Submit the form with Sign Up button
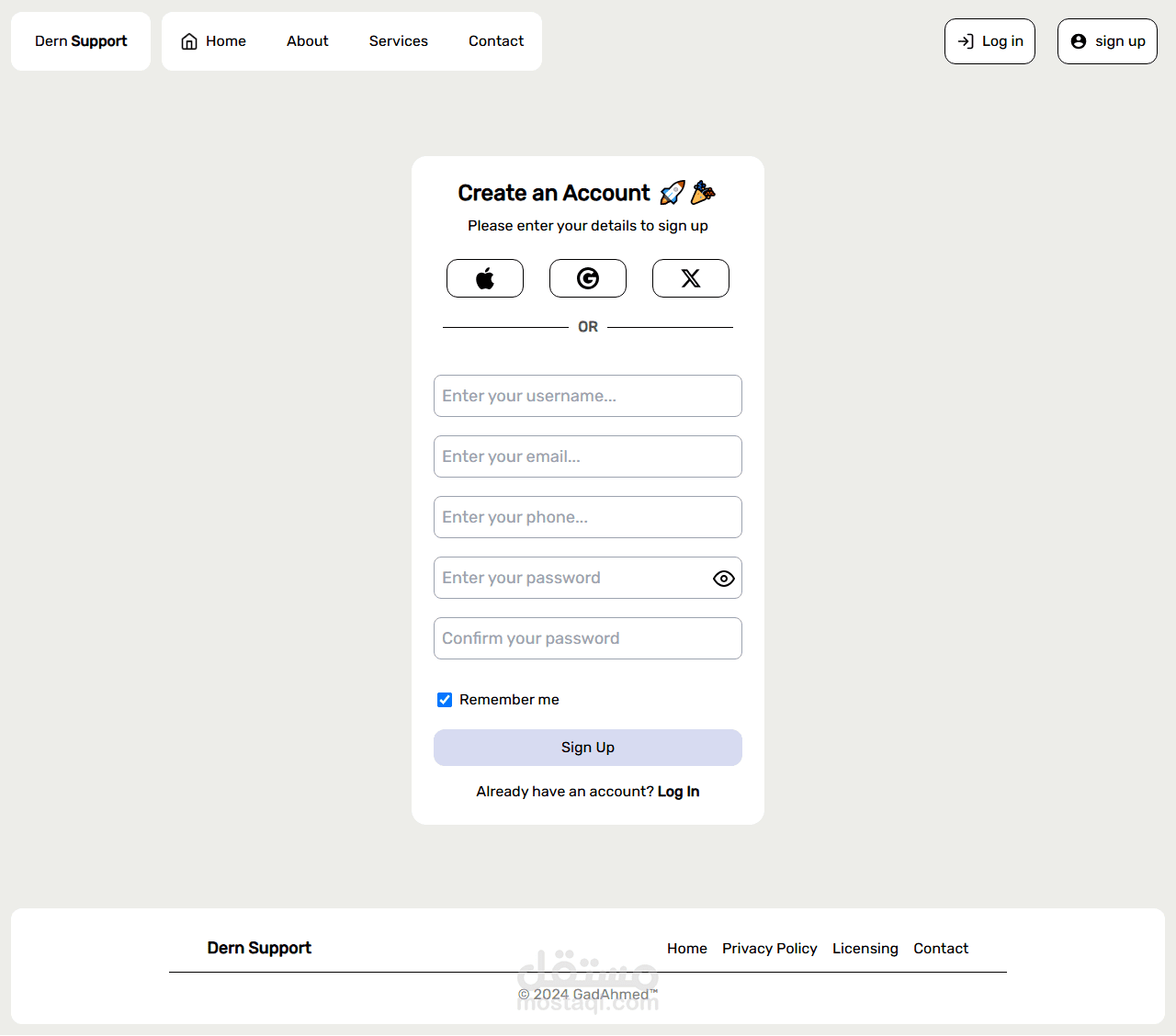Screen dimensions: 1176x1036 [588, 748]
